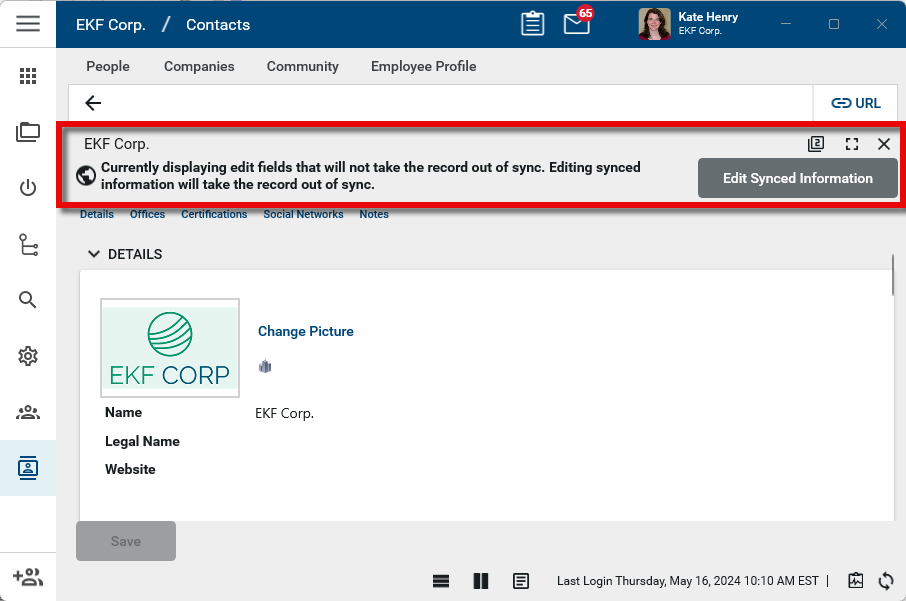Switch to the two-column layout view

pyautogui.click(x=481, y=581)
